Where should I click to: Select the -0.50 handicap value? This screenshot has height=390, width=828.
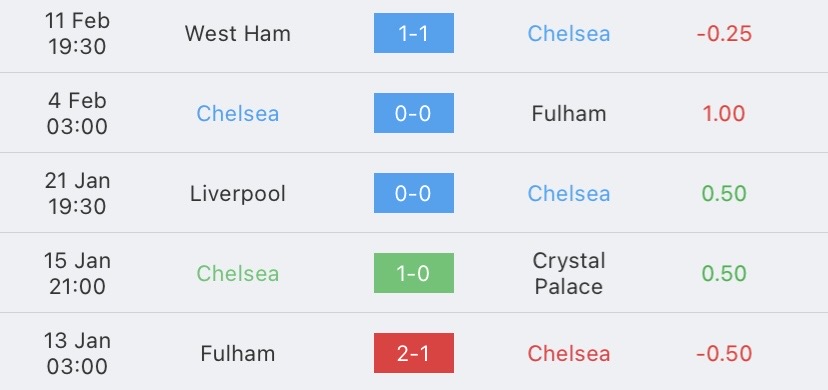(x=724, y=354)
